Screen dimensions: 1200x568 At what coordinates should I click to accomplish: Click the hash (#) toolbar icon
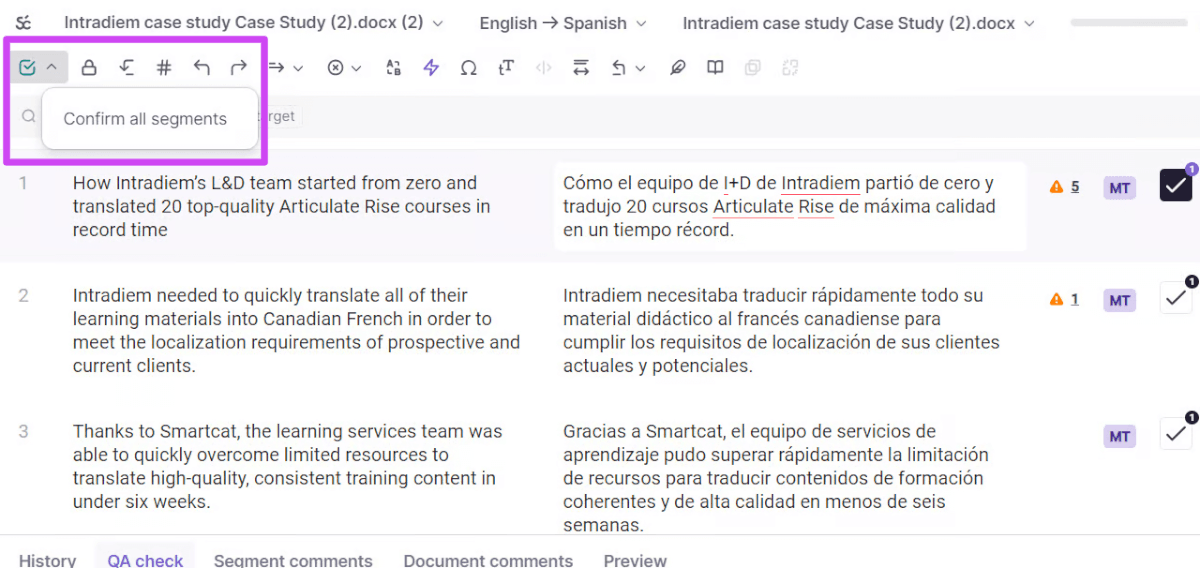pyautogui.click(x=164, y=68)
